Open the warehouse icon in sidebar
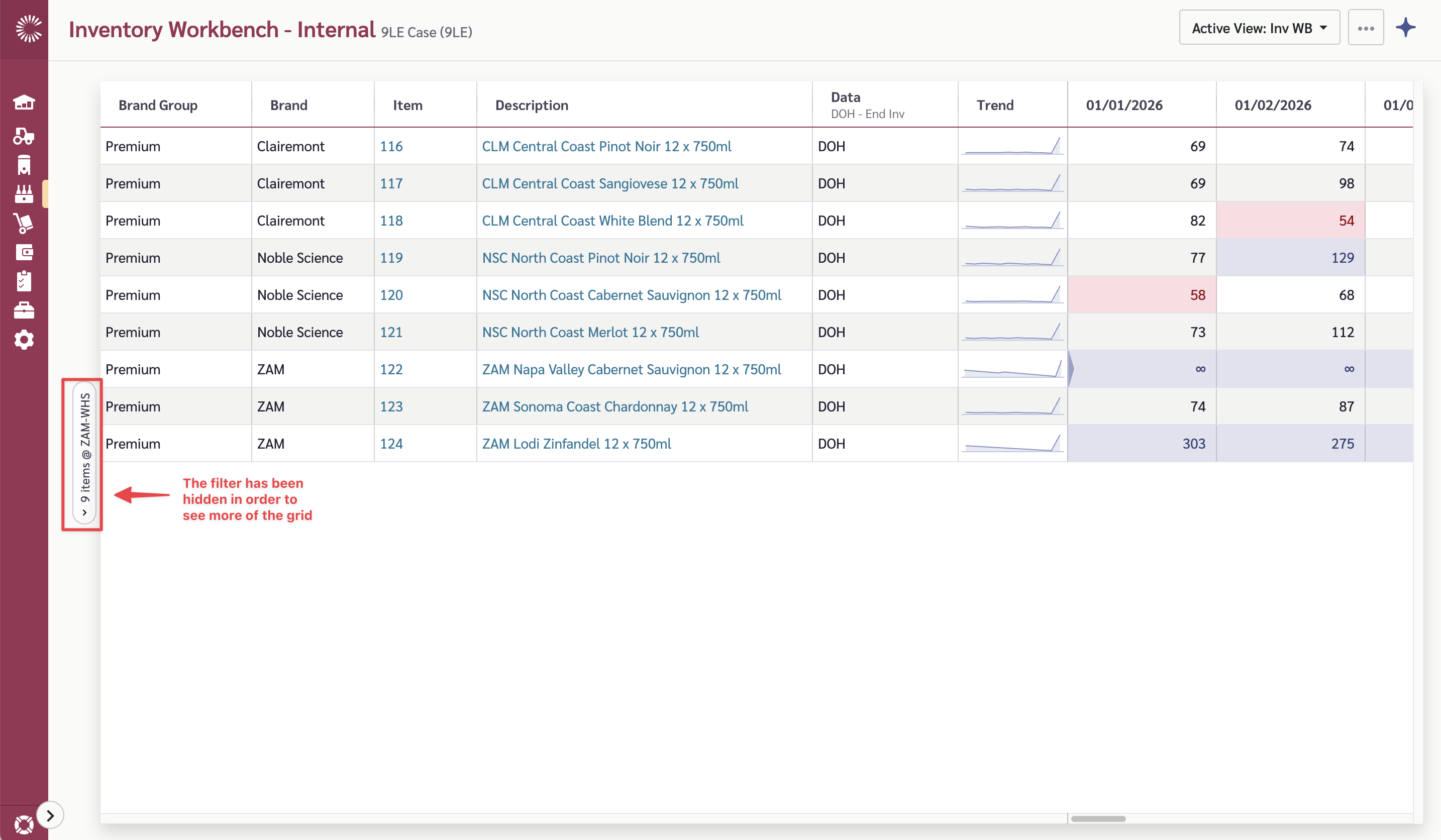The width and height of the screenshot is (1441, 840). coord(24,103)
